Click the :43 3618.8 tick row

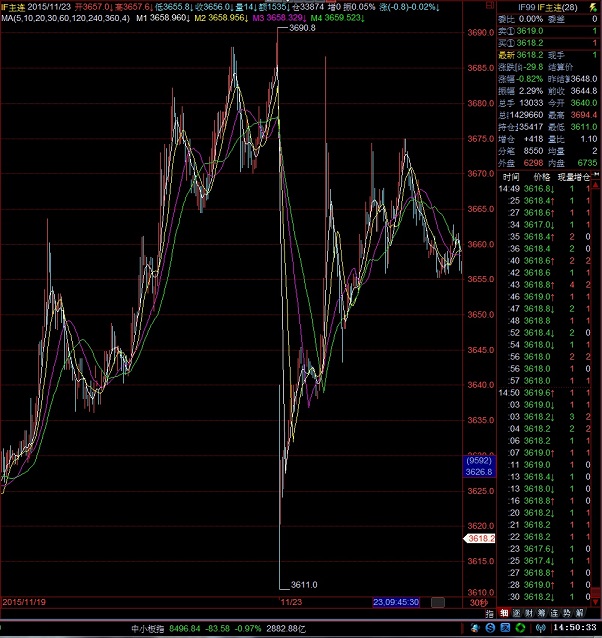(x=544, y=285)
